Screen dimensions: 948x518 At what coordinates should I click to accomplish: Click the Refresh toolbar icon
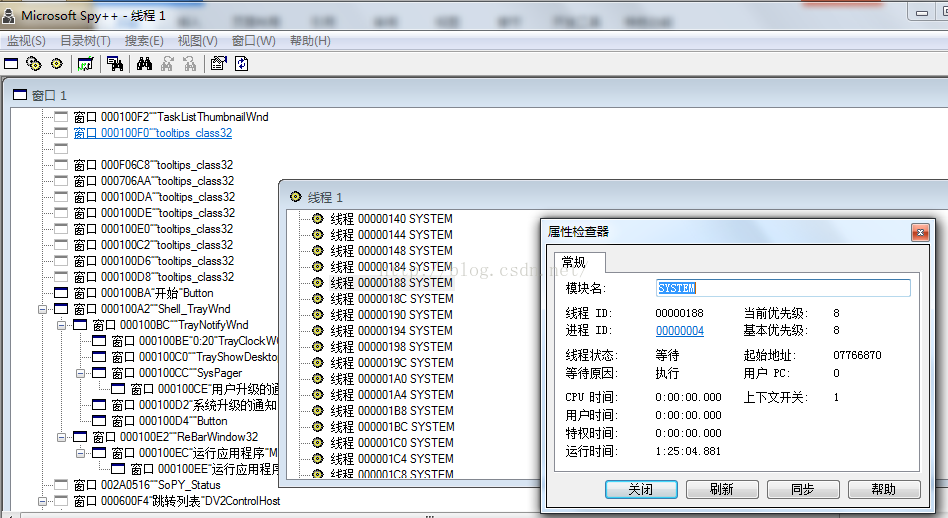click(242, 63)
